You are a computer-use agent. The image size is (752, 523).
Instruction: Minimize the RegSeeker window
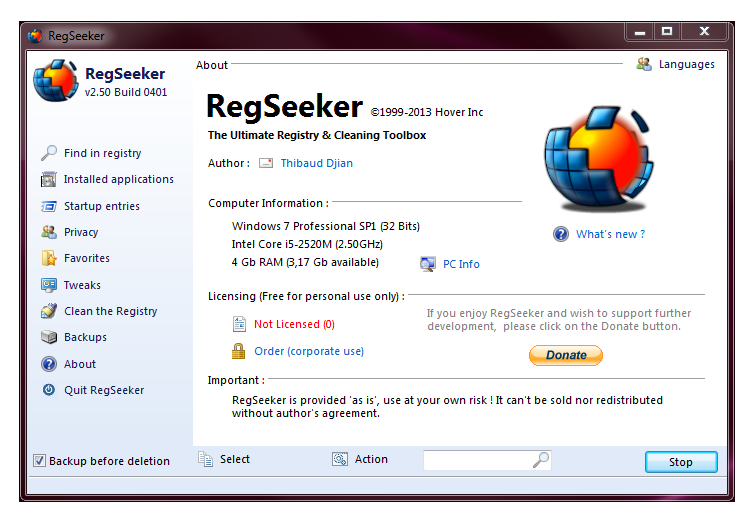[640, 32]
